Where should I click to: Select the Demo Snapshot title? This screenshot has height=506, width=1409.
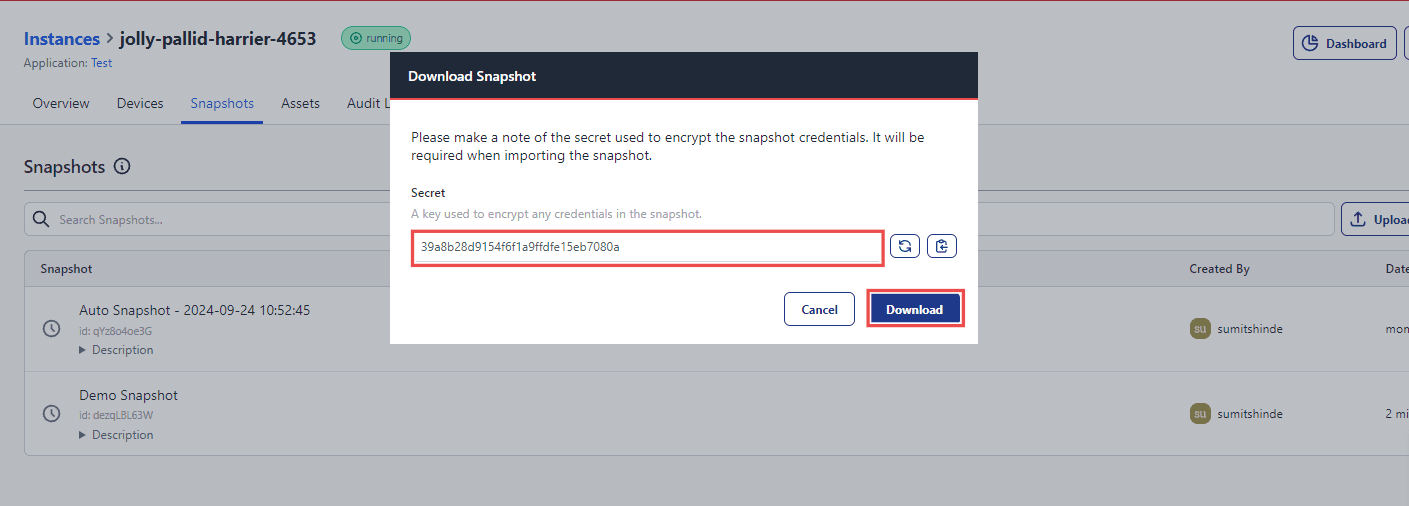(x=129, y=395)
